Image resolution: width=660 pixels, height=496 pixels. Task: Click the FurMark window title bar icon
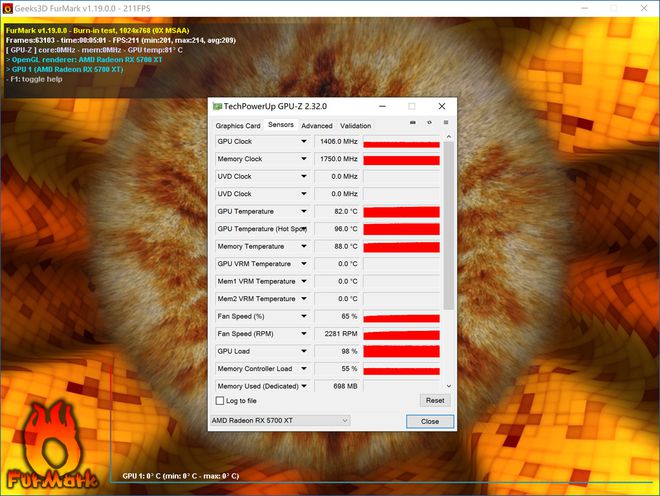point(7,6)
